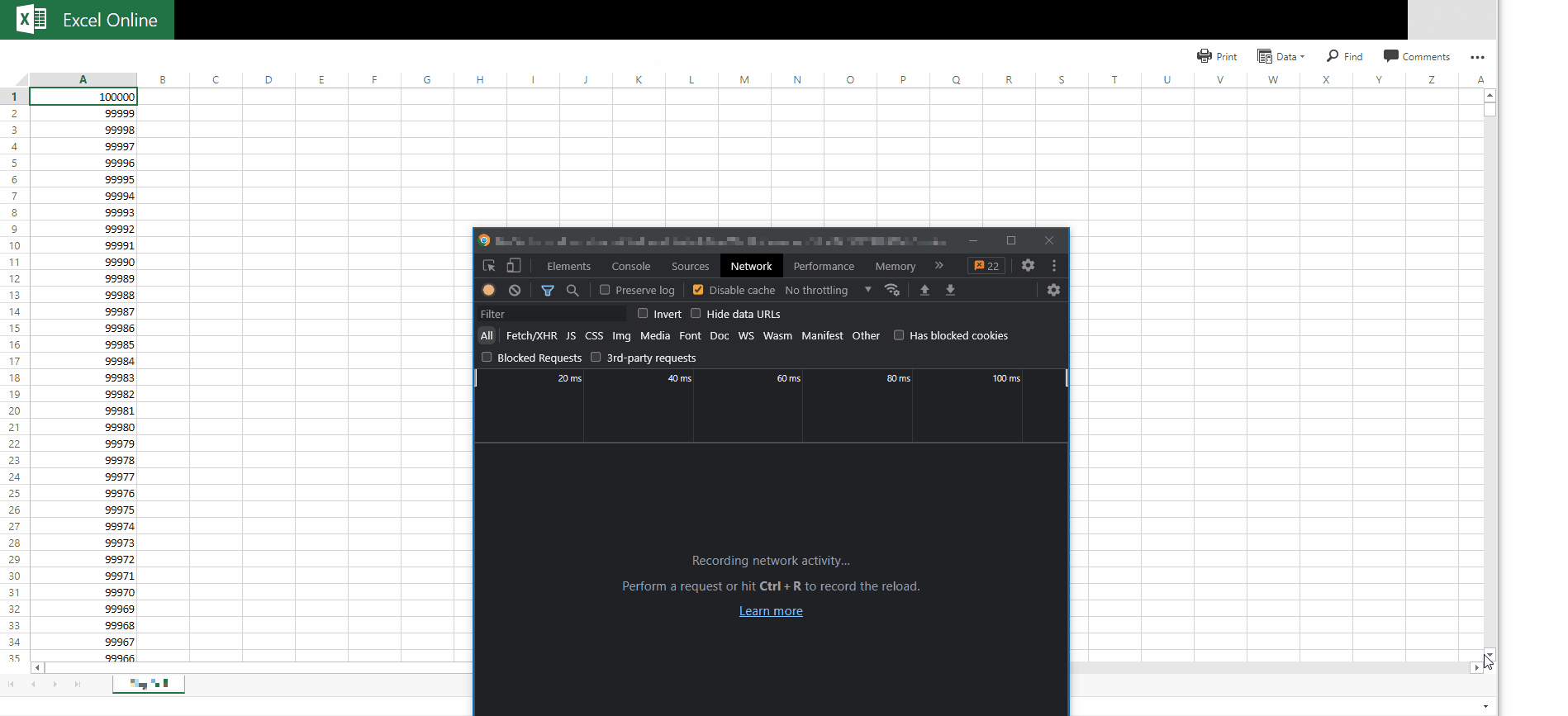
Task: Filter requests by CSS type
Action: coord(594,335)
